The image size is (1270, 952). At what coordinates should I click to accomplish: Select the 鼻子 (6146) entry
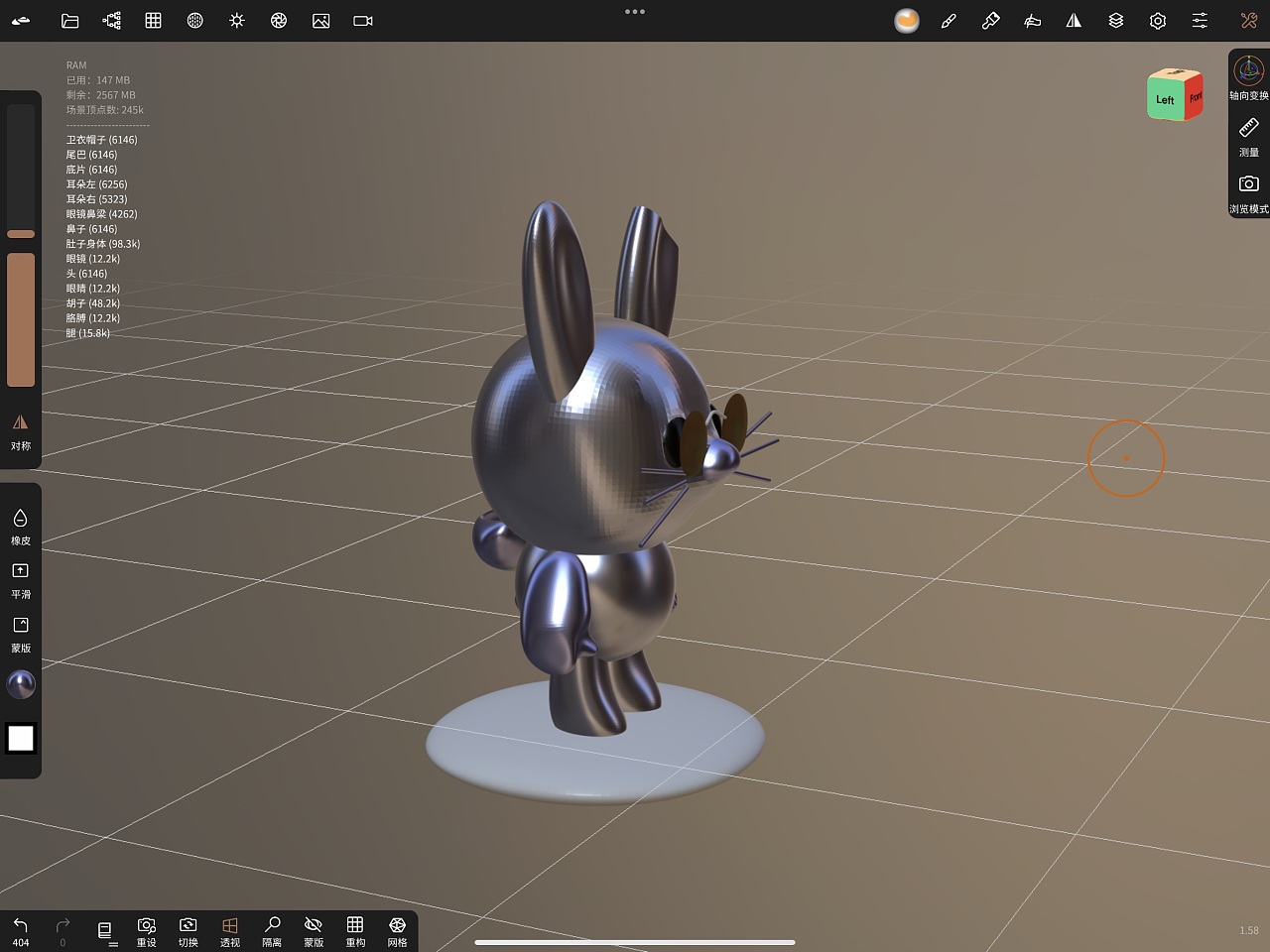[91, 229]
